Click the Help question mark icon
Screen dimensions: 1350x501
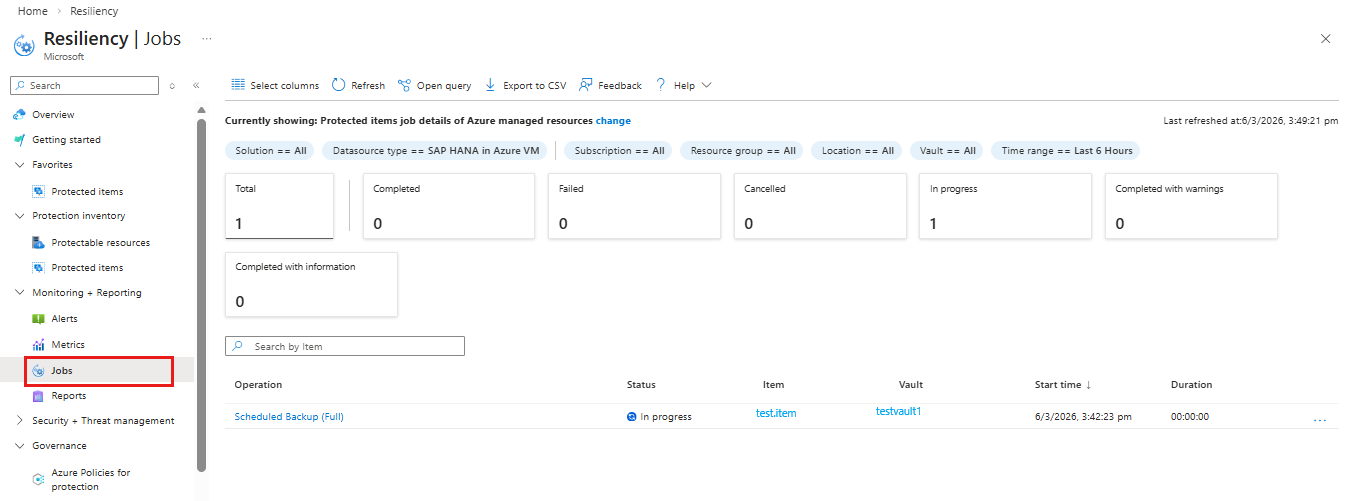[661, 85]
